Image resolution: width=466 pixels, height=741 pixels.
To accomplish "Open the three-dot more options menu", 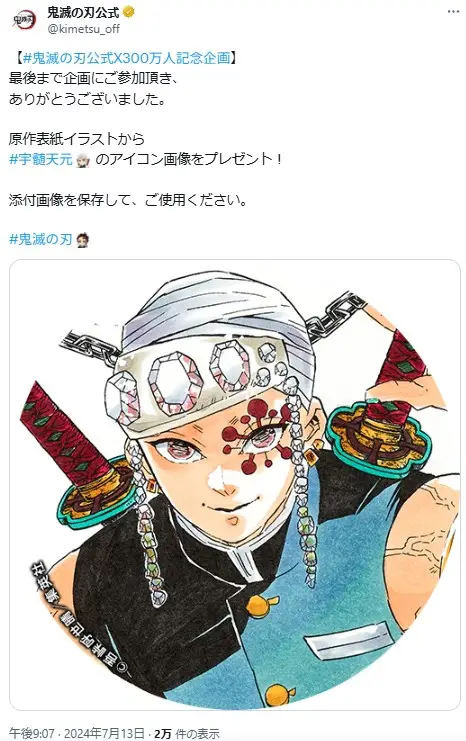I will (x=453, y=12).
